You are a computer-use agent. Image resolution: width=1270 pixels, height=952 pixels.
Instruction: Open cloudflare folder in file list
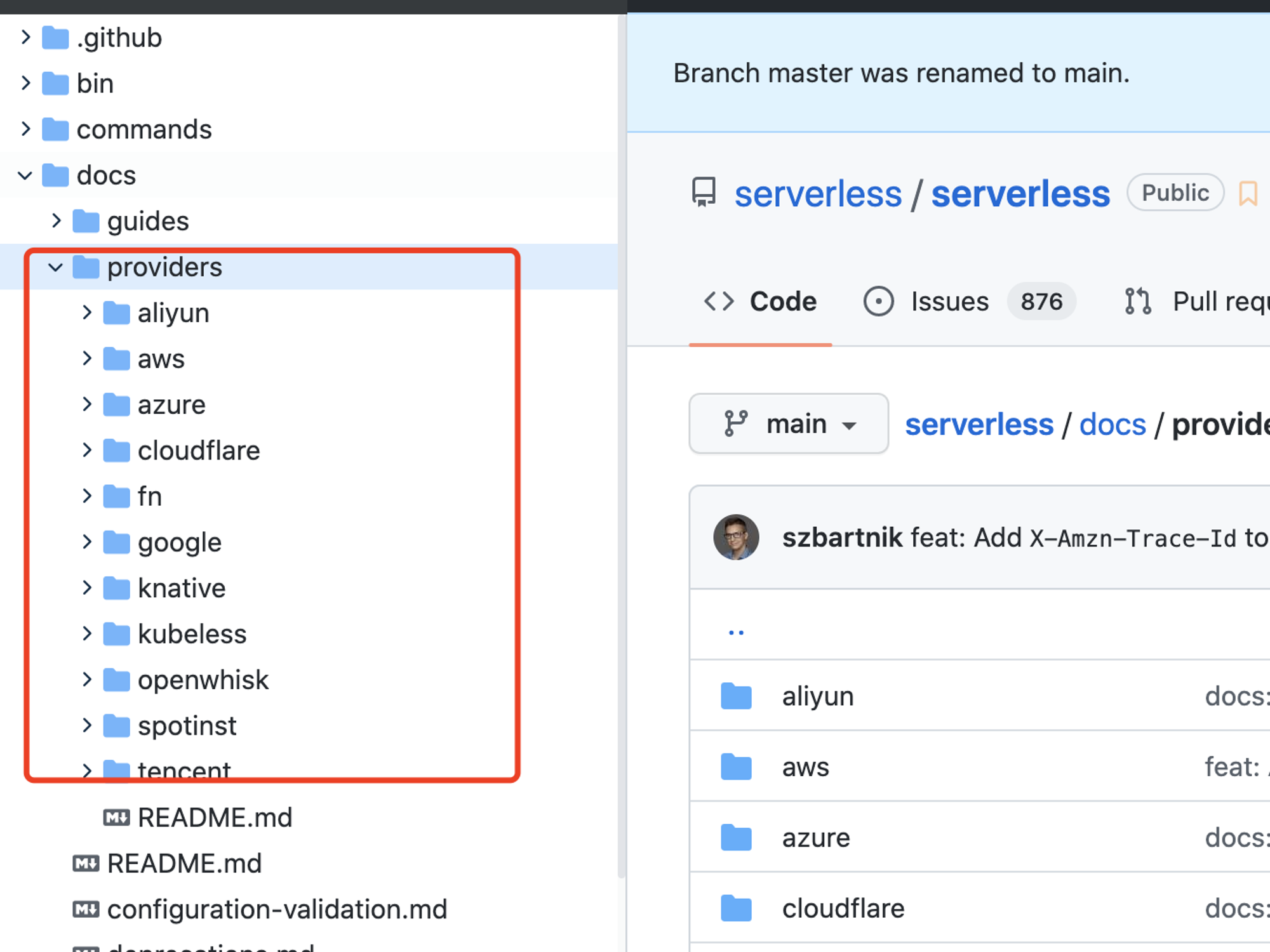pyautogui.click(x=843, y=908)
